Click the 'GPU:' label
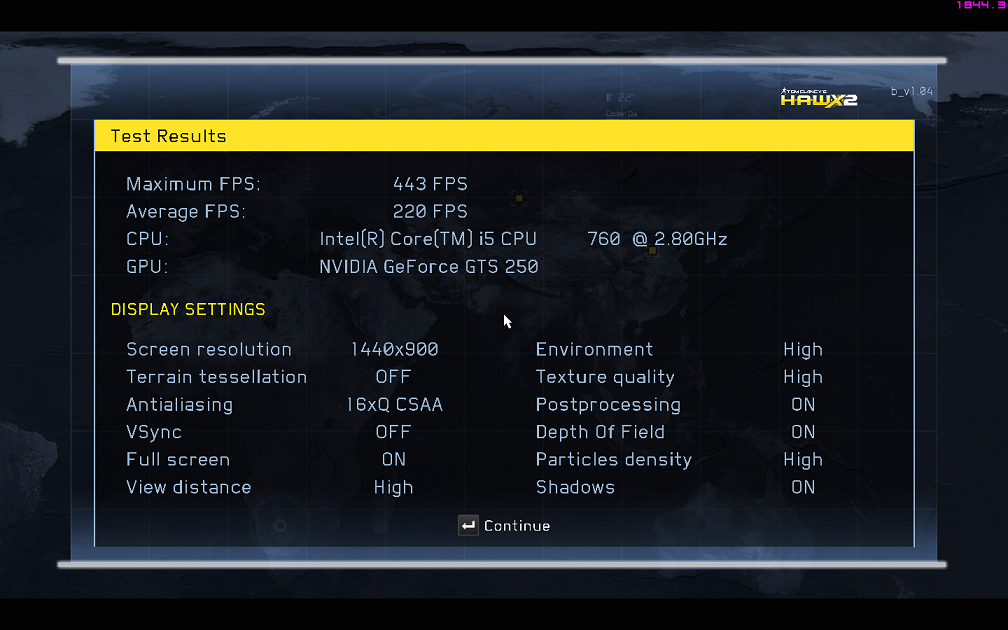This screenshot has height=630, width=1008. point(147,267)
